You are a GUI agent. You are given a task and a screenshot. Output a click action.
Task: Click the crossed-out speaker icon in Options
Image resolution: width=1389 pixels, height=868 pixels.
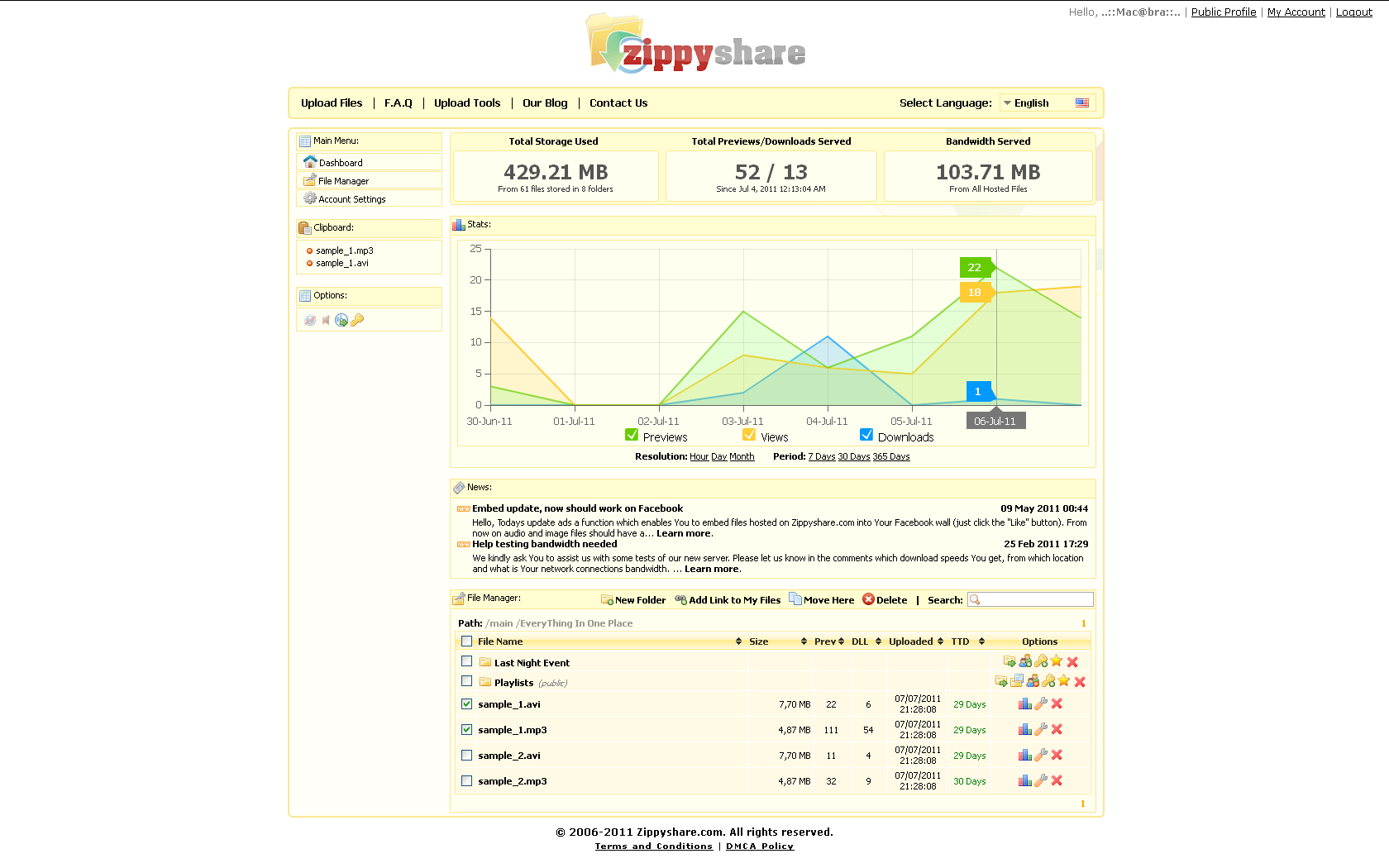click(326, 320)
